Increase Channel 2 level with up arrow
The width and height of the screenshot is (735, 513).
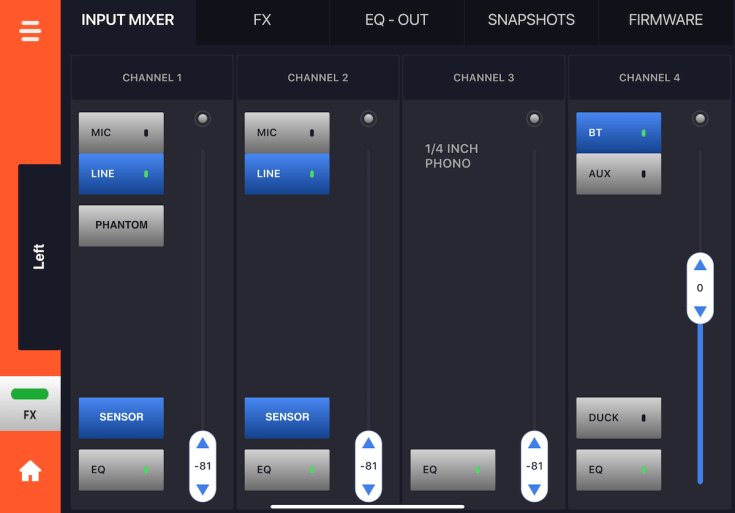coord(369,443)
